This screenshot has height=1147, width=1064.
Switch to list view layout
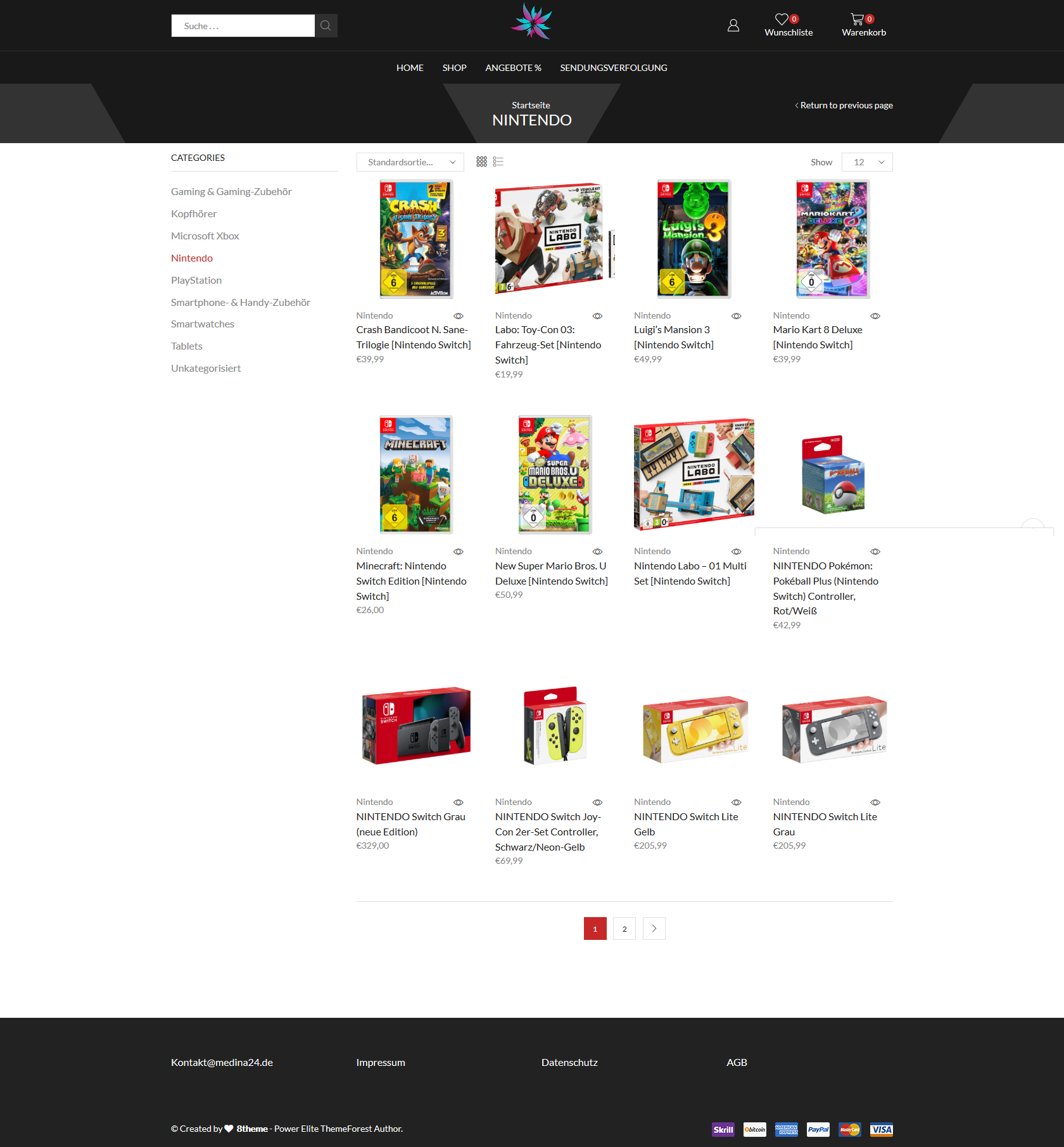click(x=498, y=162)
